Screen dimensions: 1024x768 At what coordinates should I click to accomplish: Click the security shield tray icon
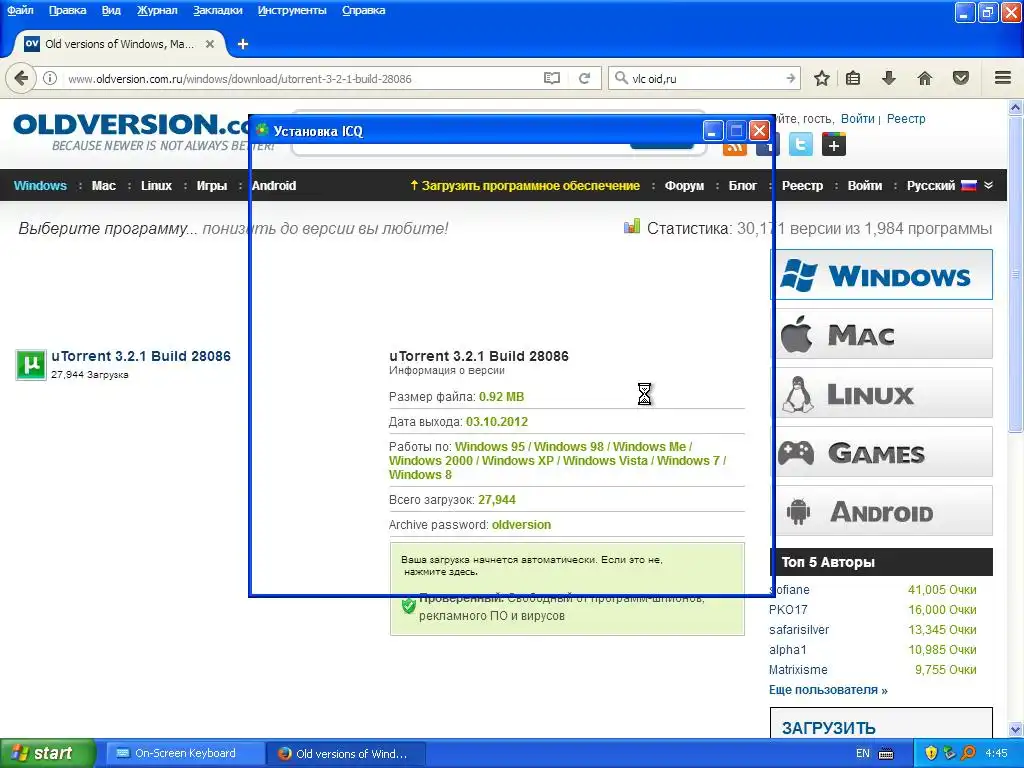(x=931, y=754)
